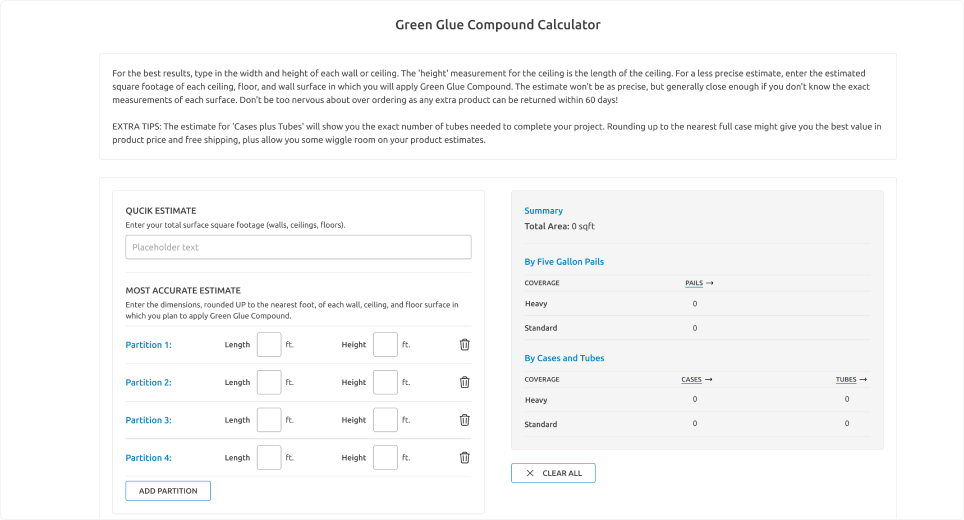Remove Partition 4 with the trash icon
This screenshot has height=520, width=964.
pos(464,458)
